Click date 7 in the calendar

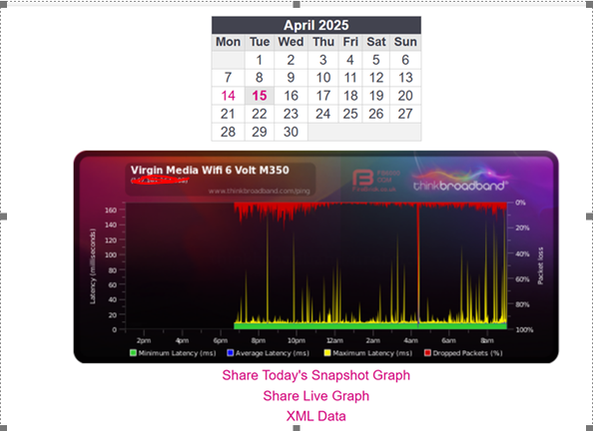click(x=228, y=78)
